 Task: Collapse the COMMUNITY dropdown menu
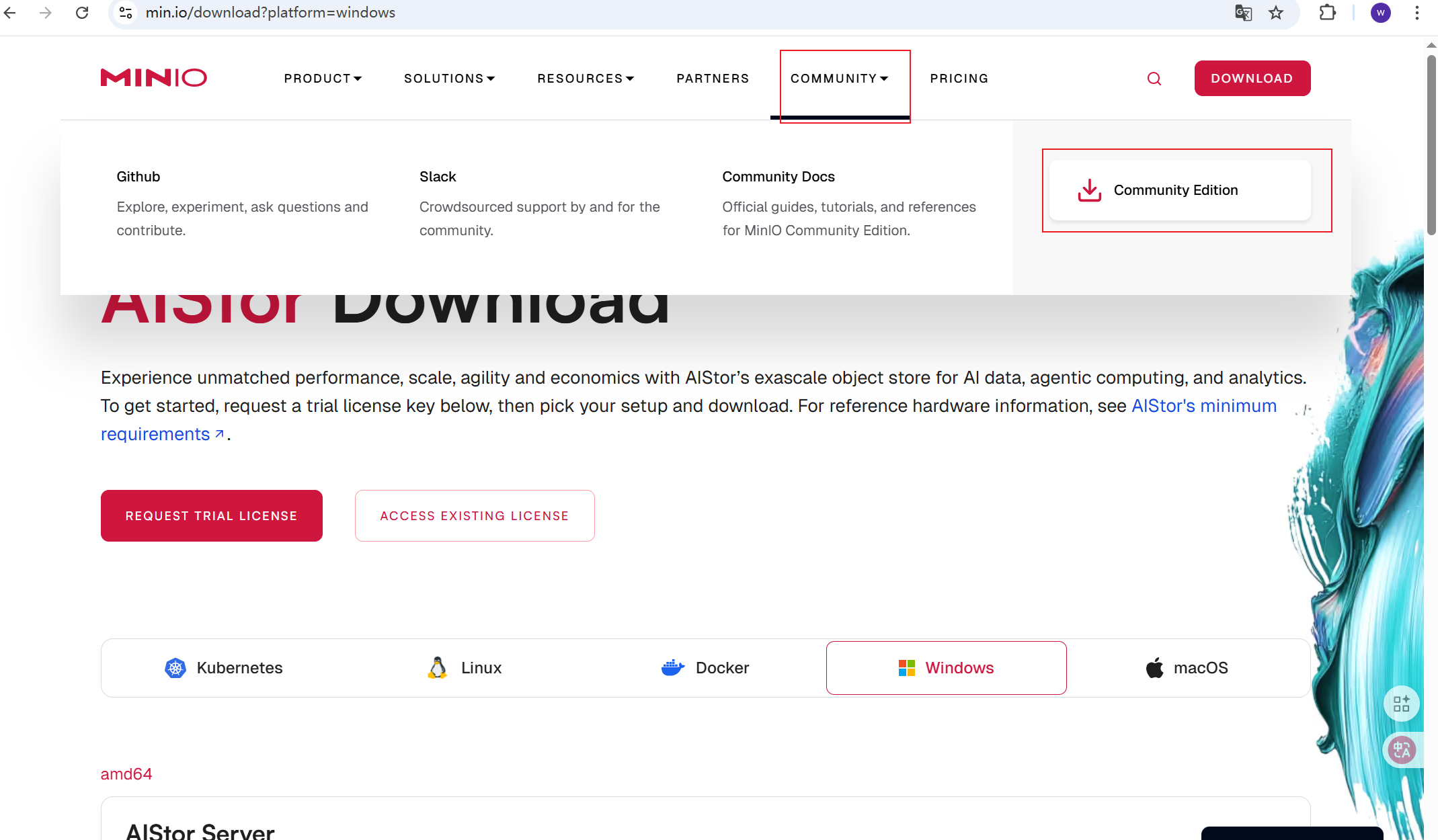(840, 79)
